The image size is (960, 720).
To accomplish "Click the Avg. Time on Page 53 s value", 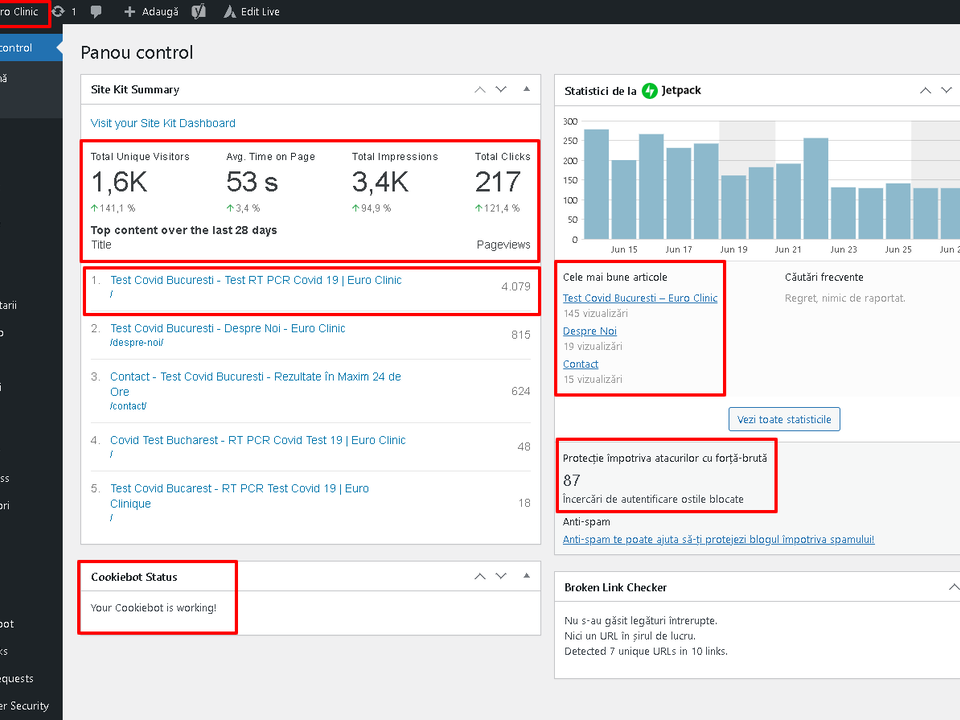I will (252, 182).
